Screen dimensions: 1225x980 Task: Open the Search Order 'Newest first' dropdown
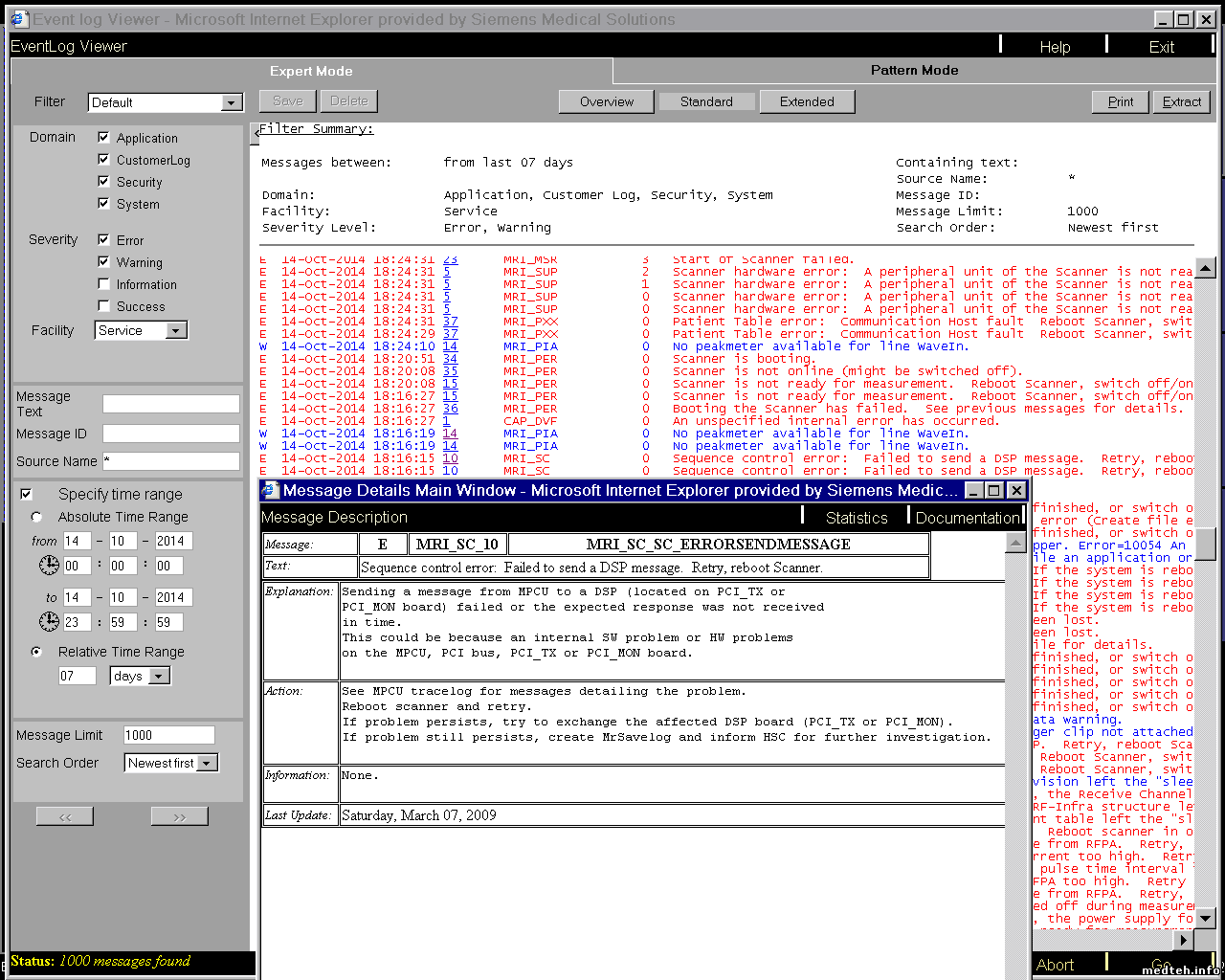[x=207, y=763]
